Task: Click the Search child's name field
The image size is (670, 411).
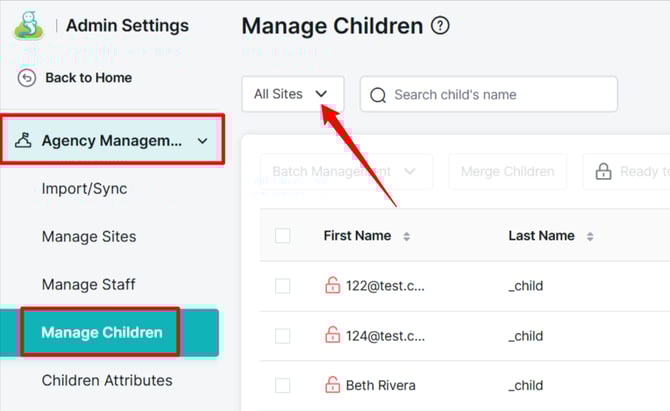Action: pos(500,95)
